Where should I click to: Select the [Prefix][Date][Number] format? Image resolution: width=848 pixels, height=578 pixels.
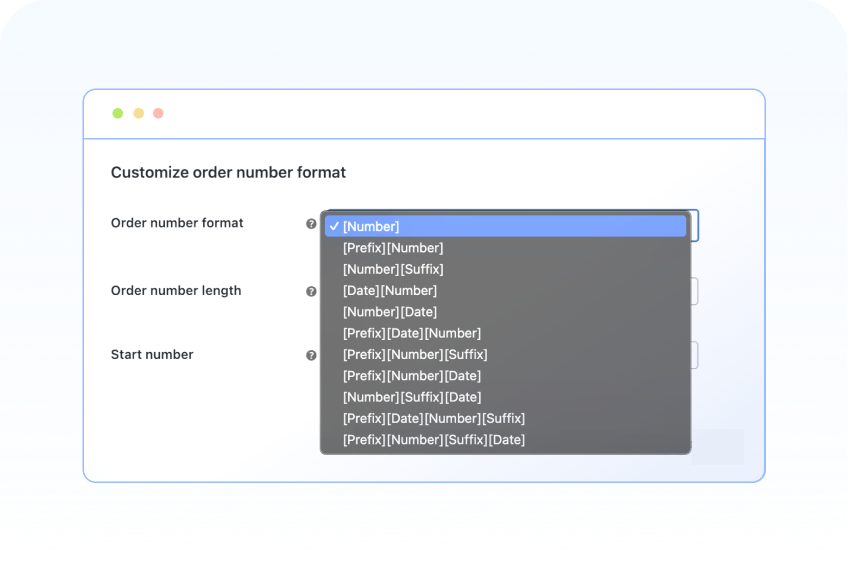point(505,333)
